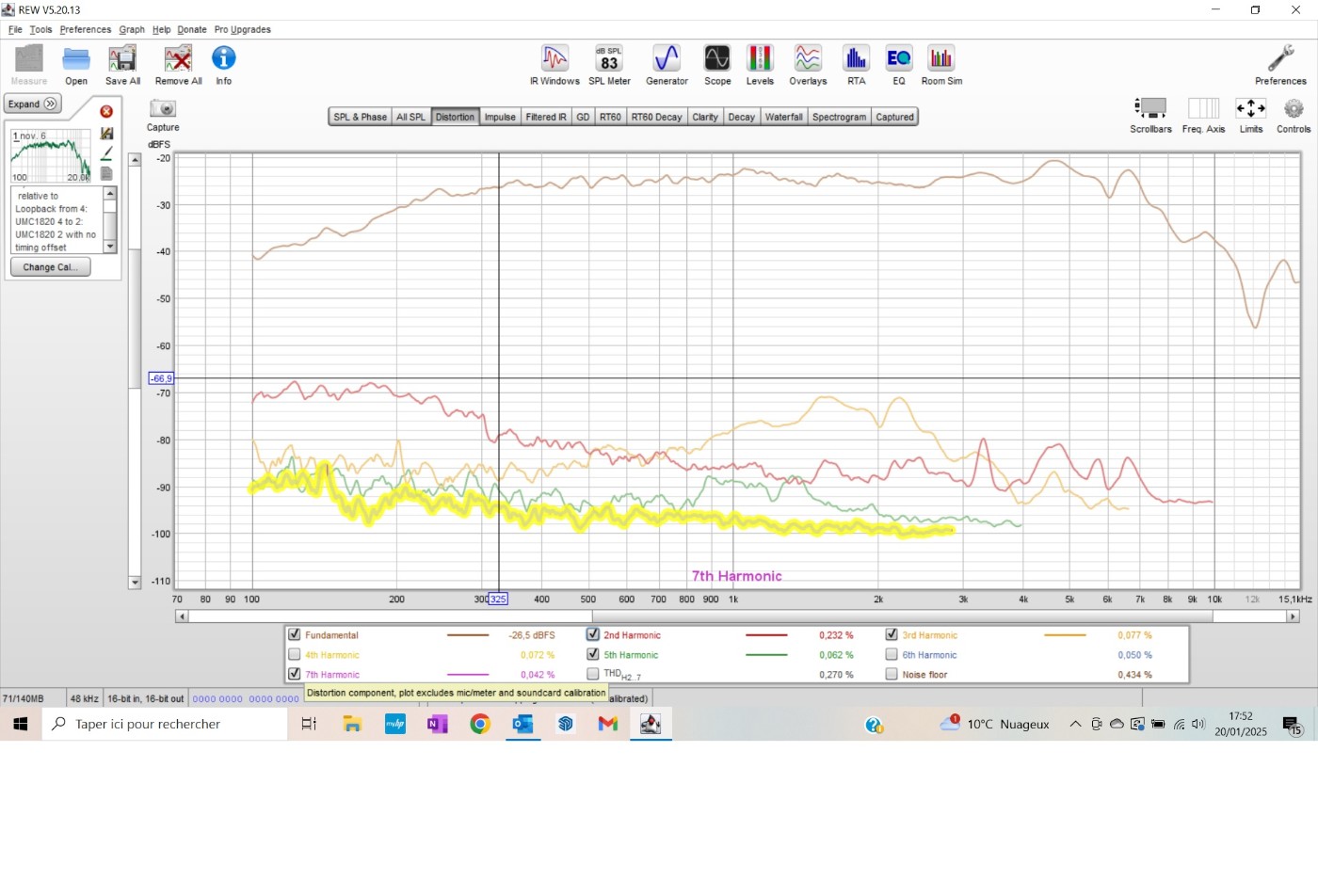
Task: Click the Capture camera icon
Action: tap(163, 109)
